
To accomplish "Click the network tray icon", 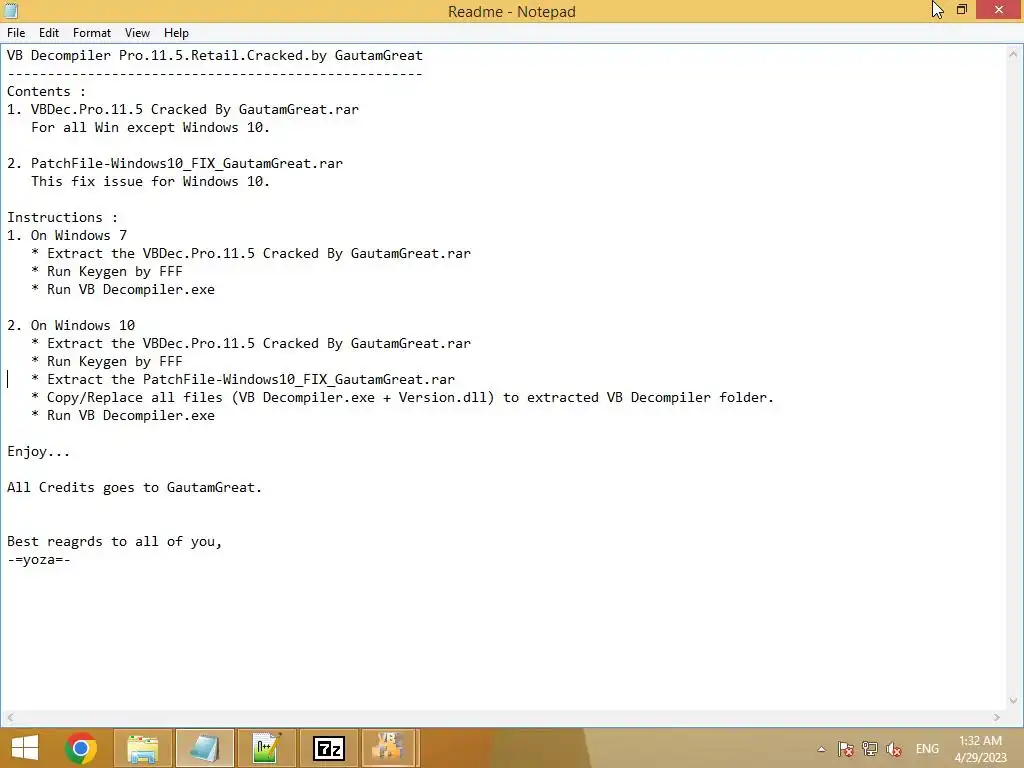I will (870, 749).
